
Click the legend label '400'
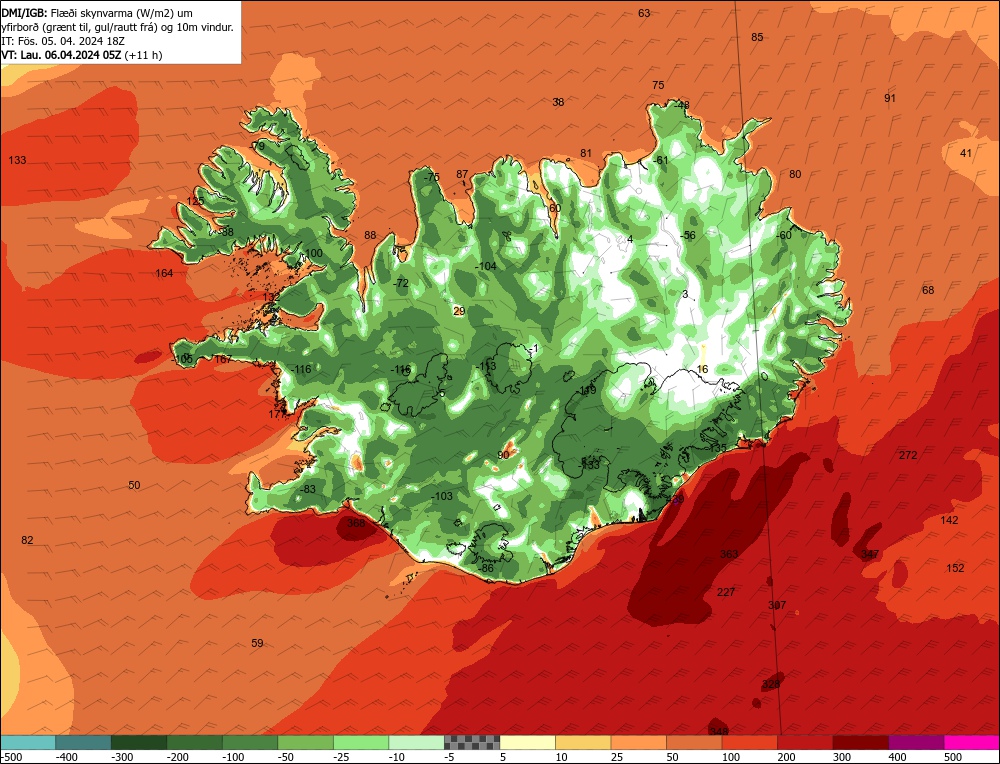897,757
